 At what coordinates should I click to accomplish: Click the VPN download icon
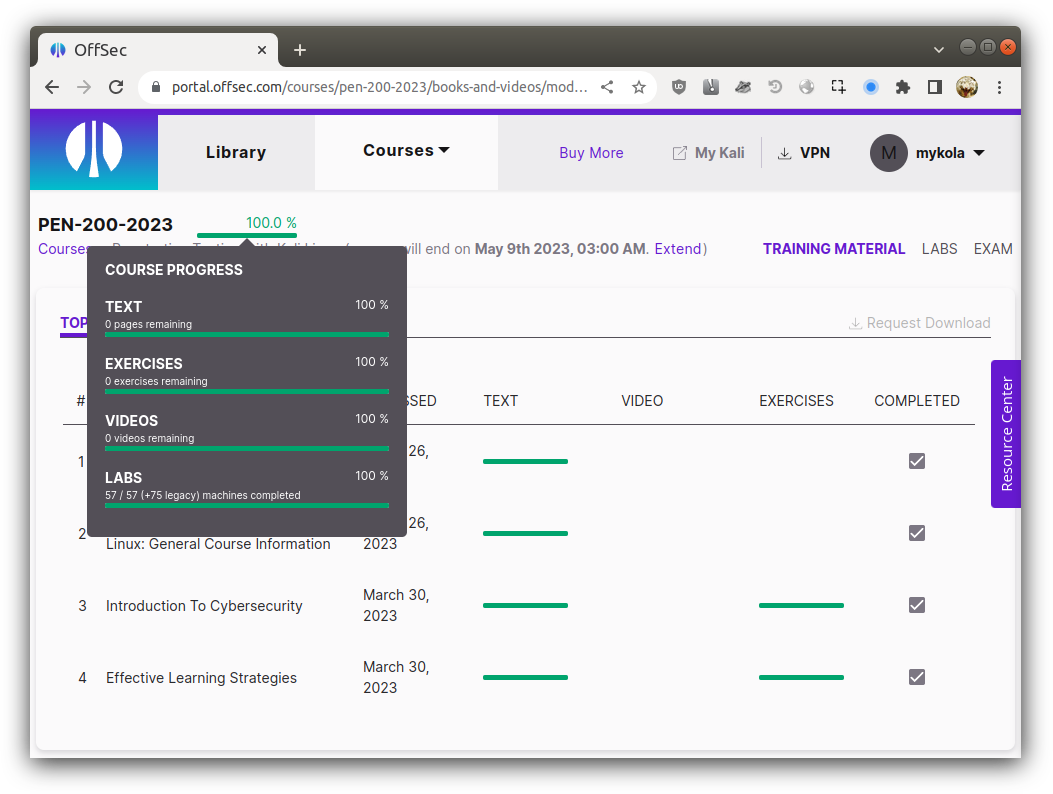784,153
